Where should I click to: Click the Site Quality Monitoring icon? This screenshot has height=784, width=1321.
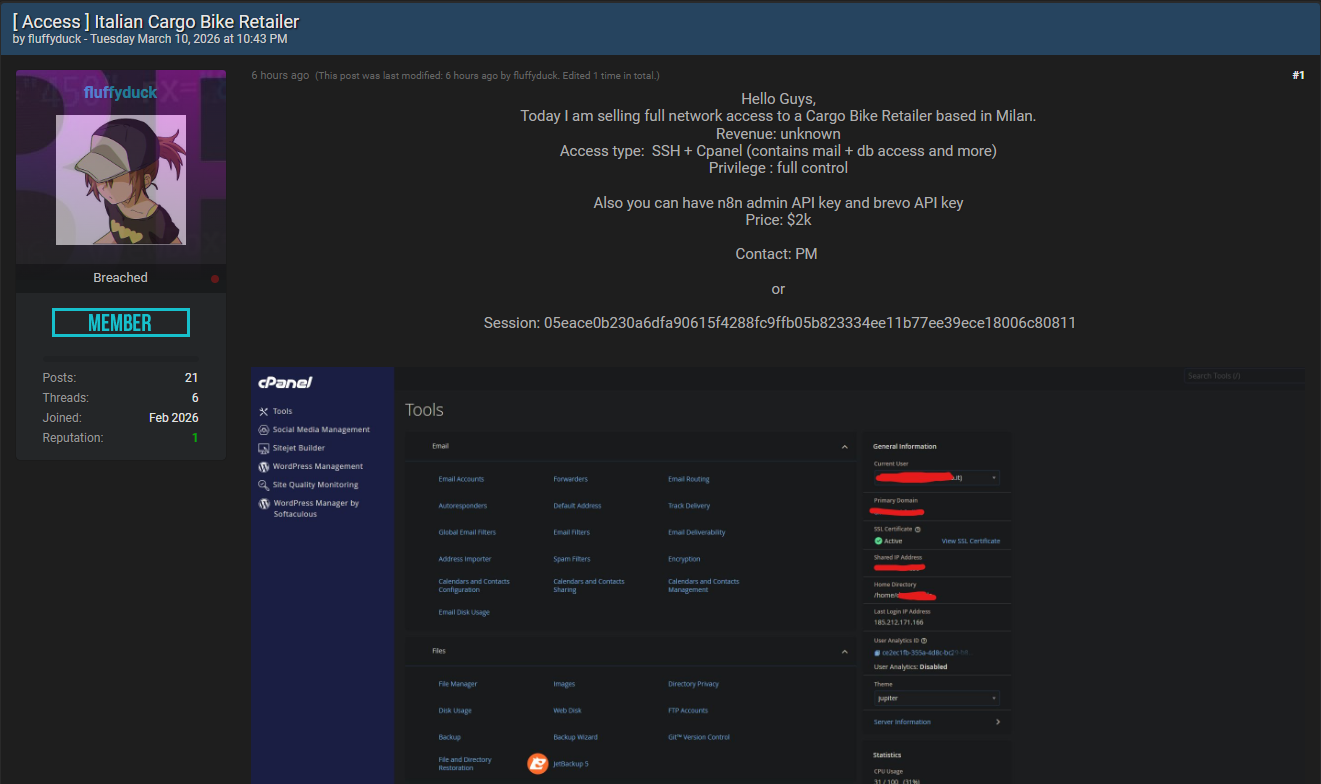click(263, 485)
